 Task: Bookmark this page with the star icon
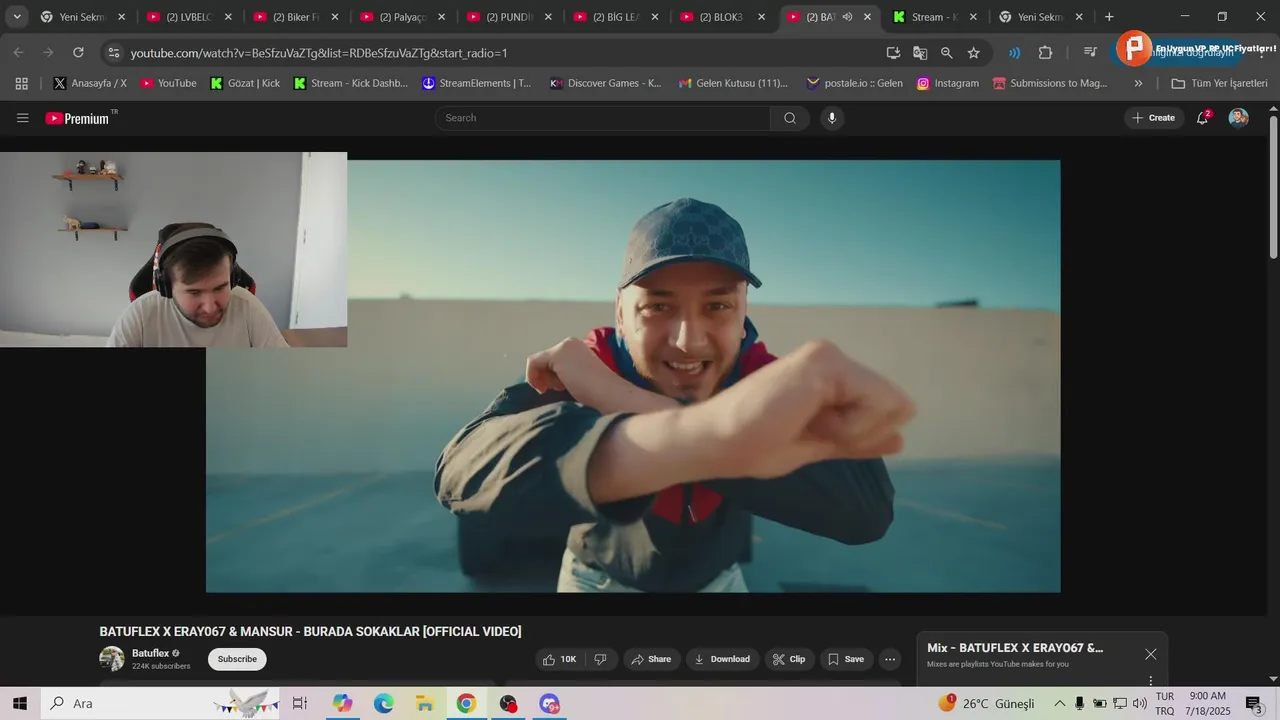tap(973, 53)
